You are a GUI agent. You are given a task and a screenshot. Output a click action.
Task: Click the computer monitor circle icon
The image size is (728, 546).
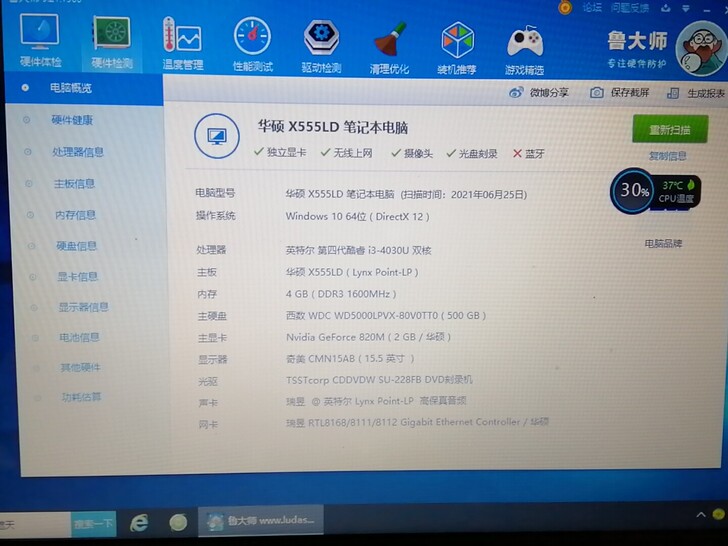(217, 136)
